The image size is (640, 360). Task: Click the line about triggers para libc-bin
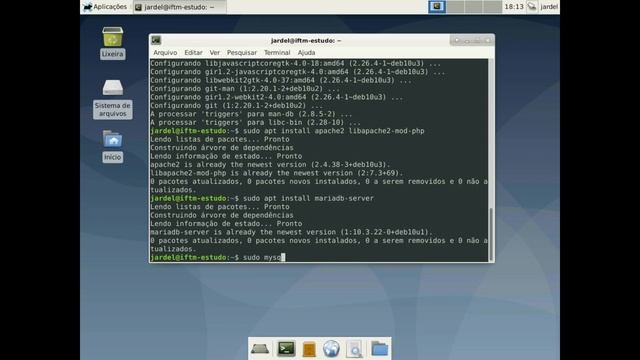(255, 122)
